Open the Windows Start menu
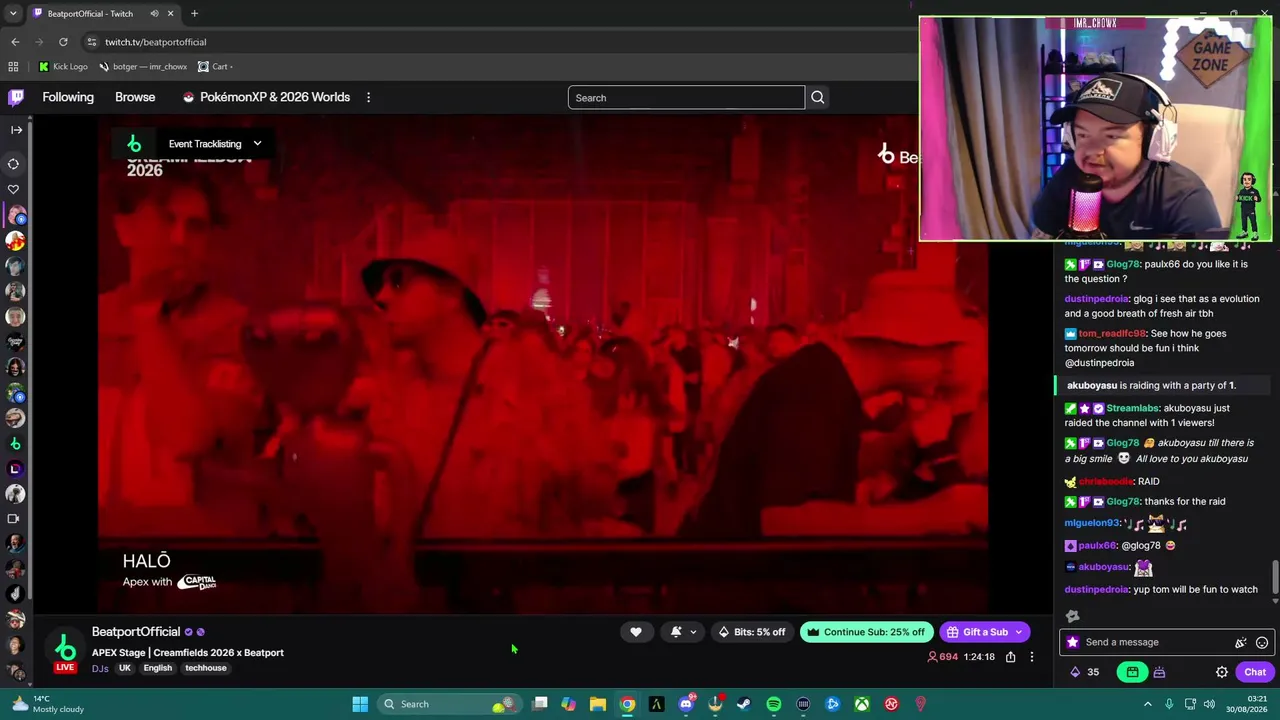The height and width of the screenshot is (720, 1280). [x=360, y=704]
